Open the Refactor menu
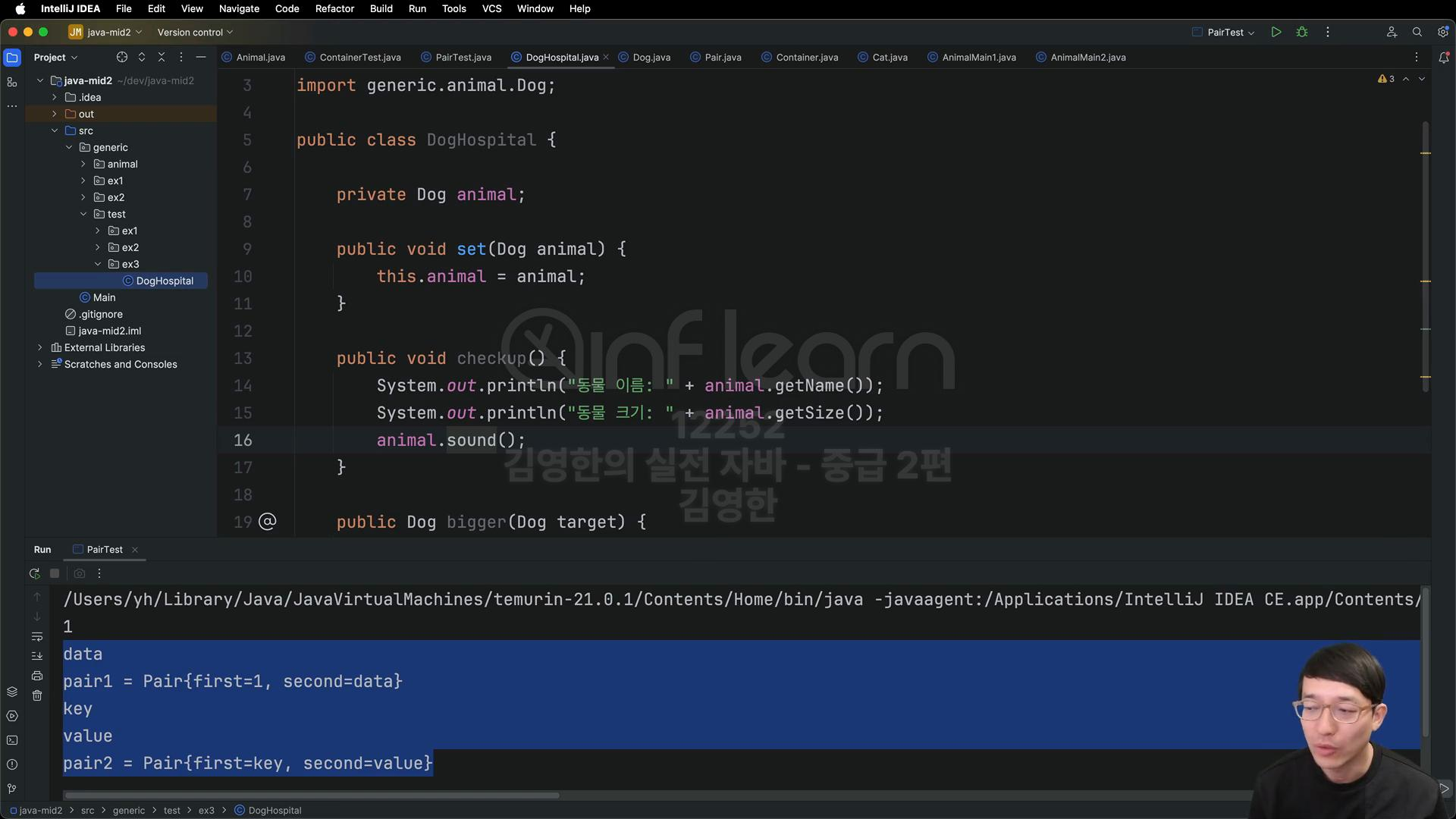1456x819 pixels. (x=334, y=8)
